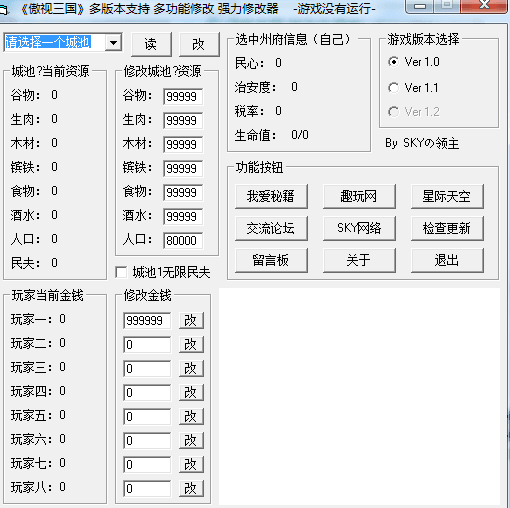510x508 pixels.
Task: Click the SKY网络 button
Action: point(359,228)
